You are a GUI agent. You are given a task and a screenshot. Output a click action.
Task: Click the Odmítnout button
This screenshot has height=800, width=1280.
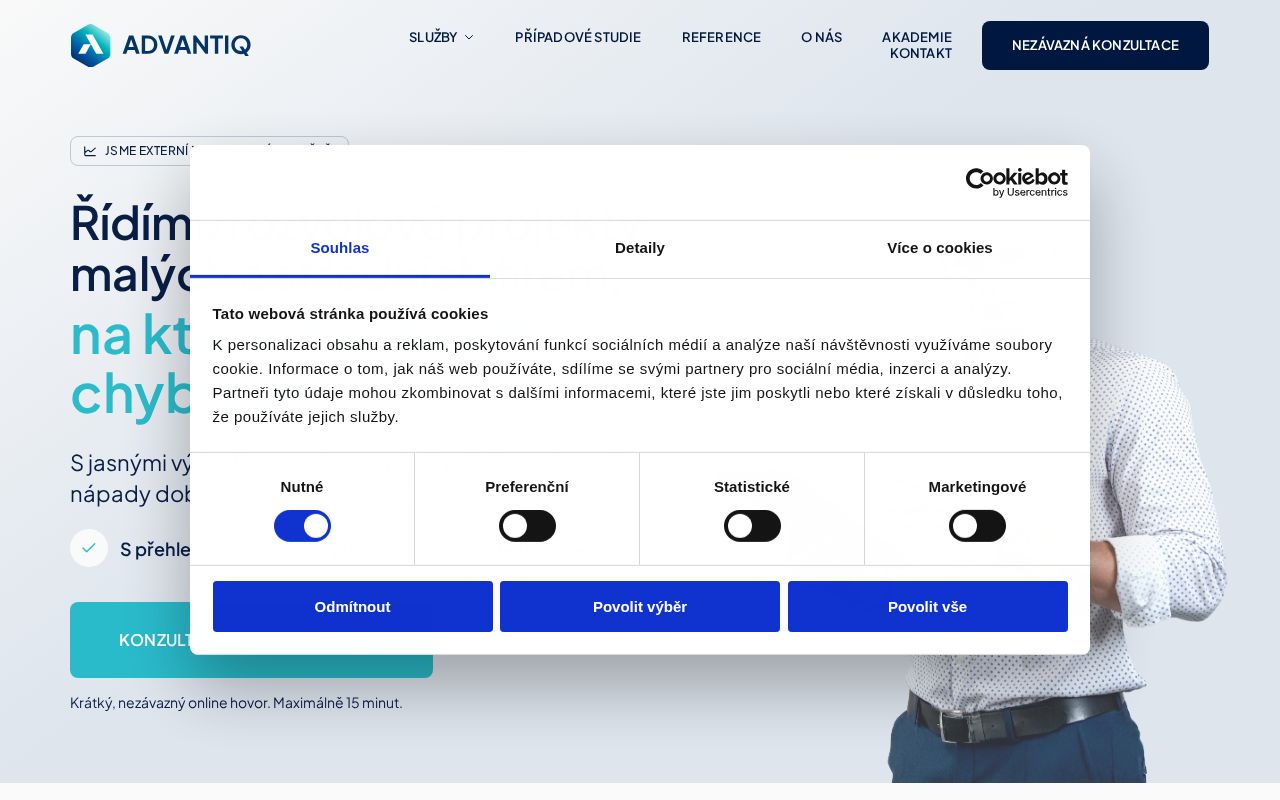point(353,607)
